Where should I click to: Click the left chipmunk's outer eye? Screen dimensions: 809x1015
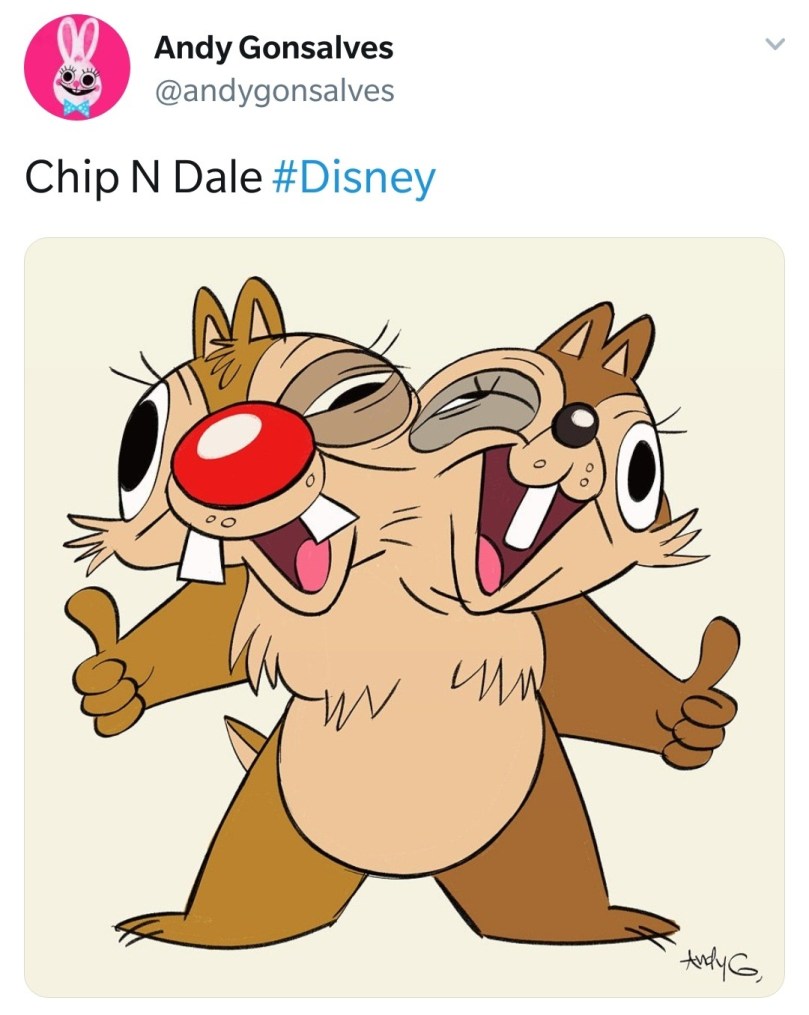(x=139, y=448)
